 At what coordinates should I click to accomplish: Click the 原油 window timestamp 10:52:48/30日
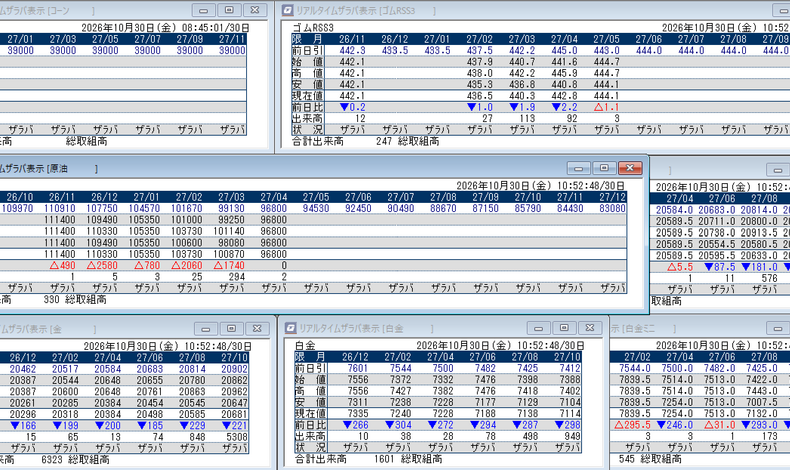click(589, 186)
